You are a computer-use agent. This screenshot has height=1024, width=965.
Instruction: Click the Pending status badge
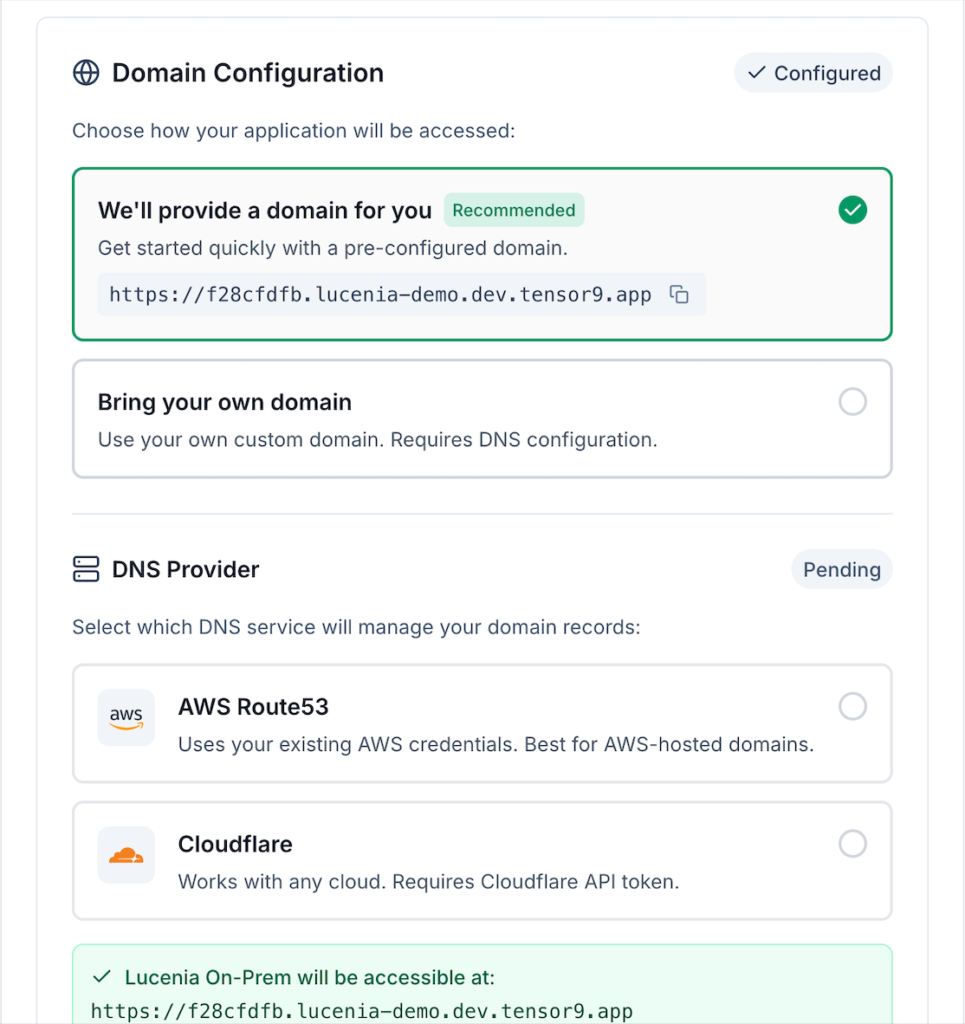[x=841, y=570]
